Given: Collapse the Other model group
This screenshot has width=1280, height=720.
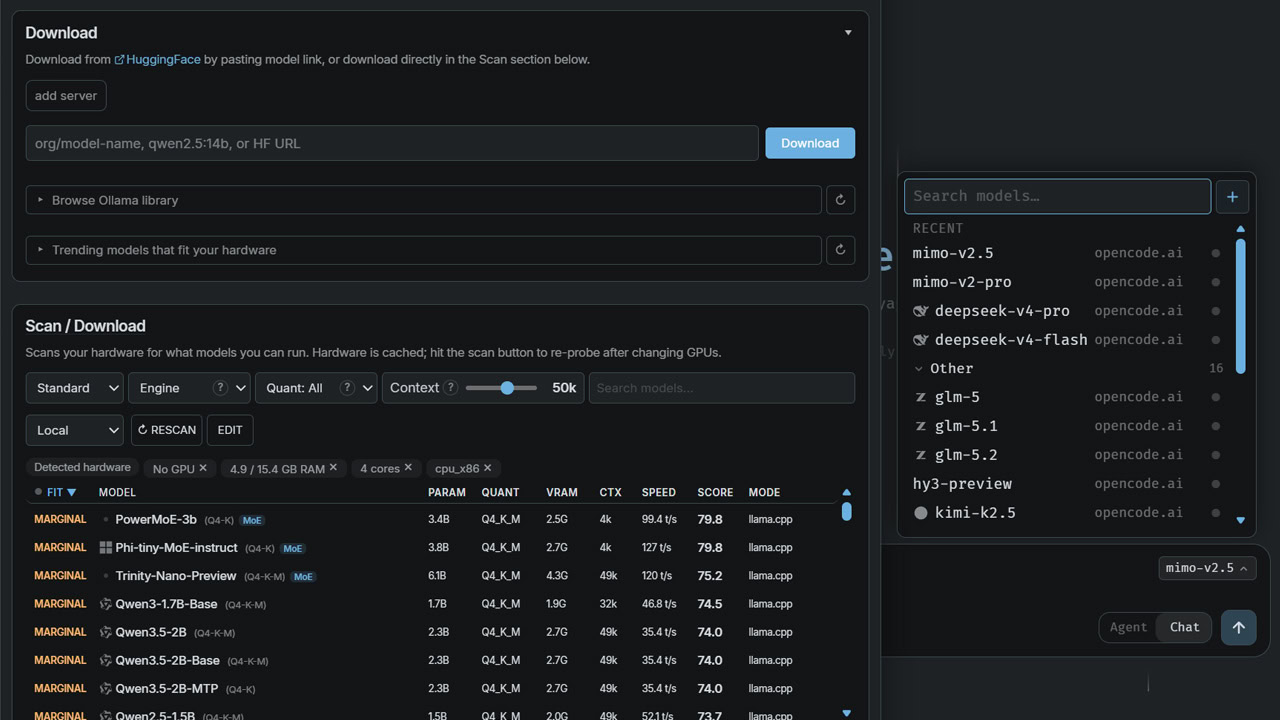Looking at the screenshot, I should (x=1068, y=368).
